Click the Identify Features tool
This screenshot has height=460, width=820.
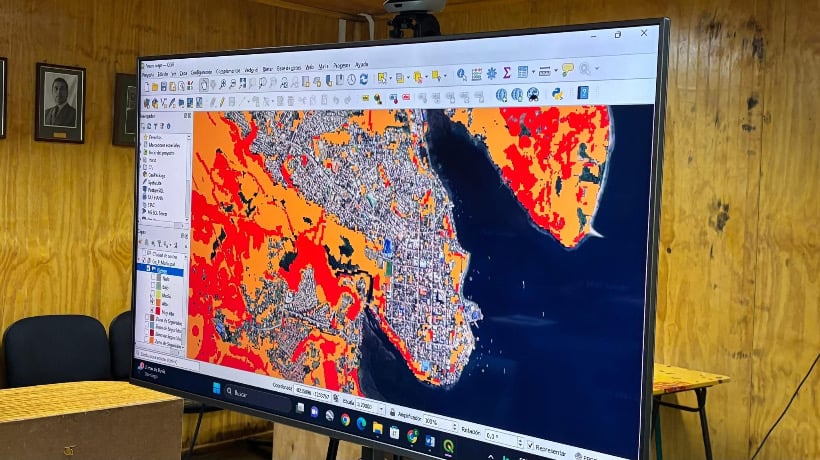(x=461, y=74)
